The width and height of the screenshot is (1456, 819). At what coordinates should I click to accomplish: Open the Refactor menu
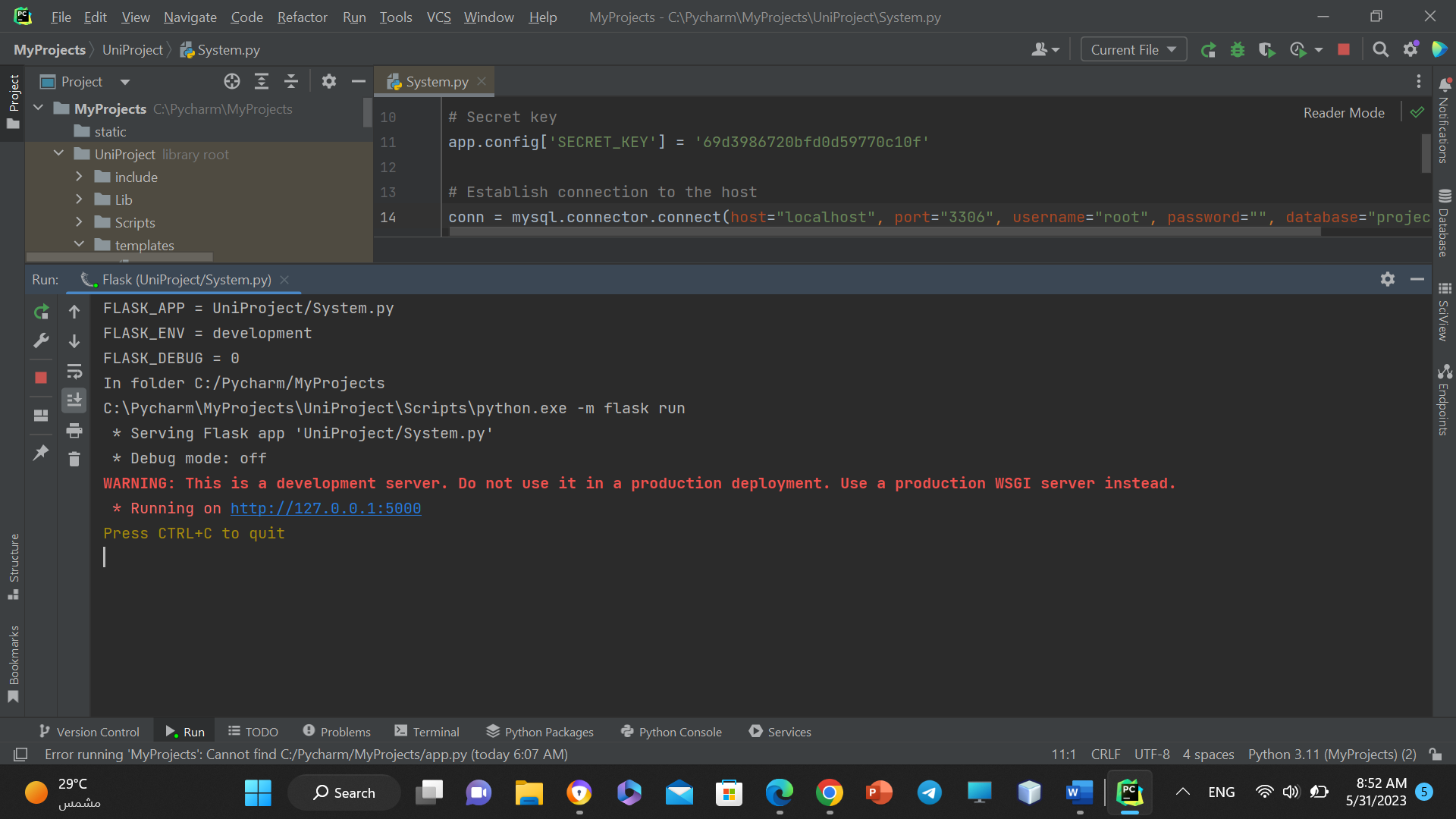click(x=302, y=17)
